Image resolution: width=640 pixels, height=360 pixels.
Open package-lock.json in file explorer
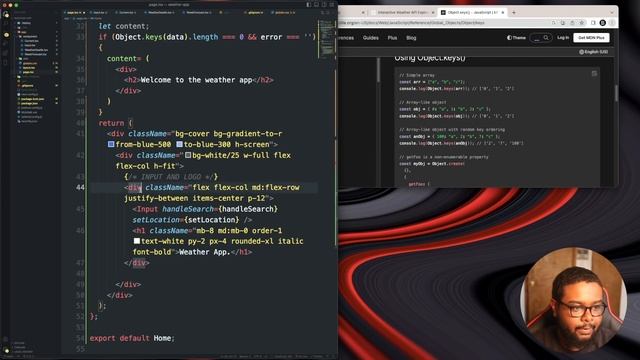(x=33, y=99)
